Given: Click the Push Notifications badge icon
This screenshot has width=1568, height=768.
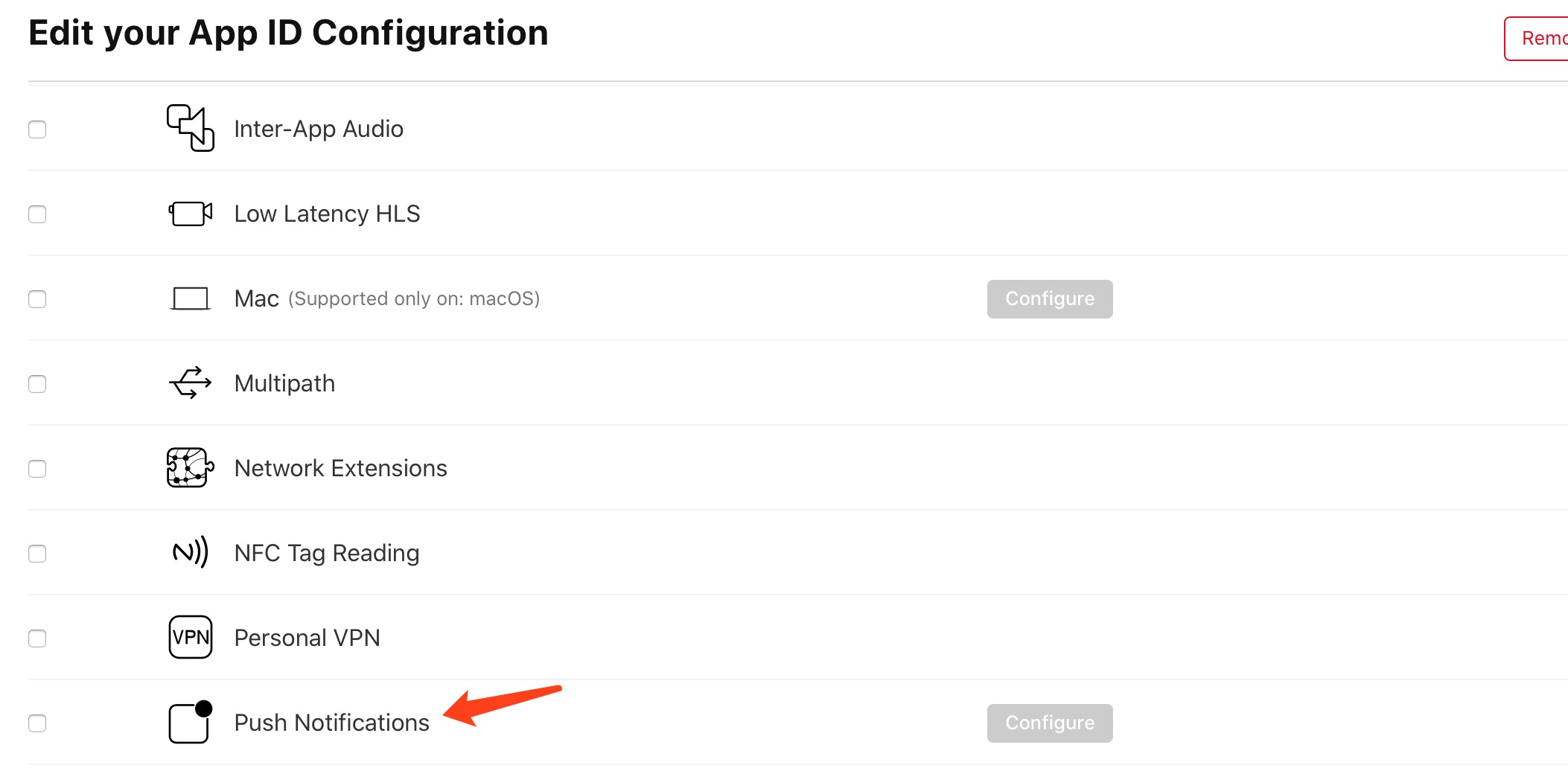Looking at the screenshot, I should 191,722.
